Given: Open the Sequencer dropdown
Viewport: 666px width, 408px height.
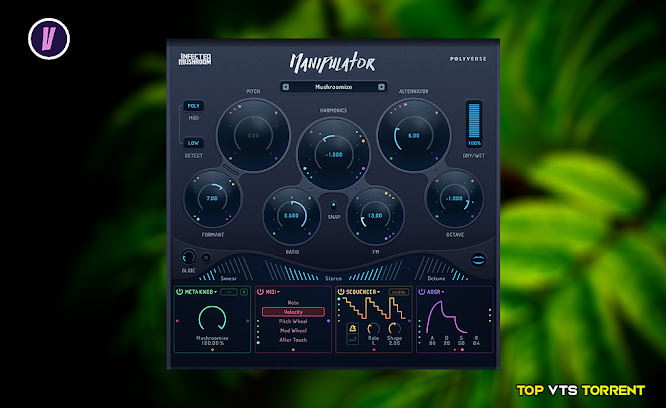Looking at the screenshot, I should [363, 292].
